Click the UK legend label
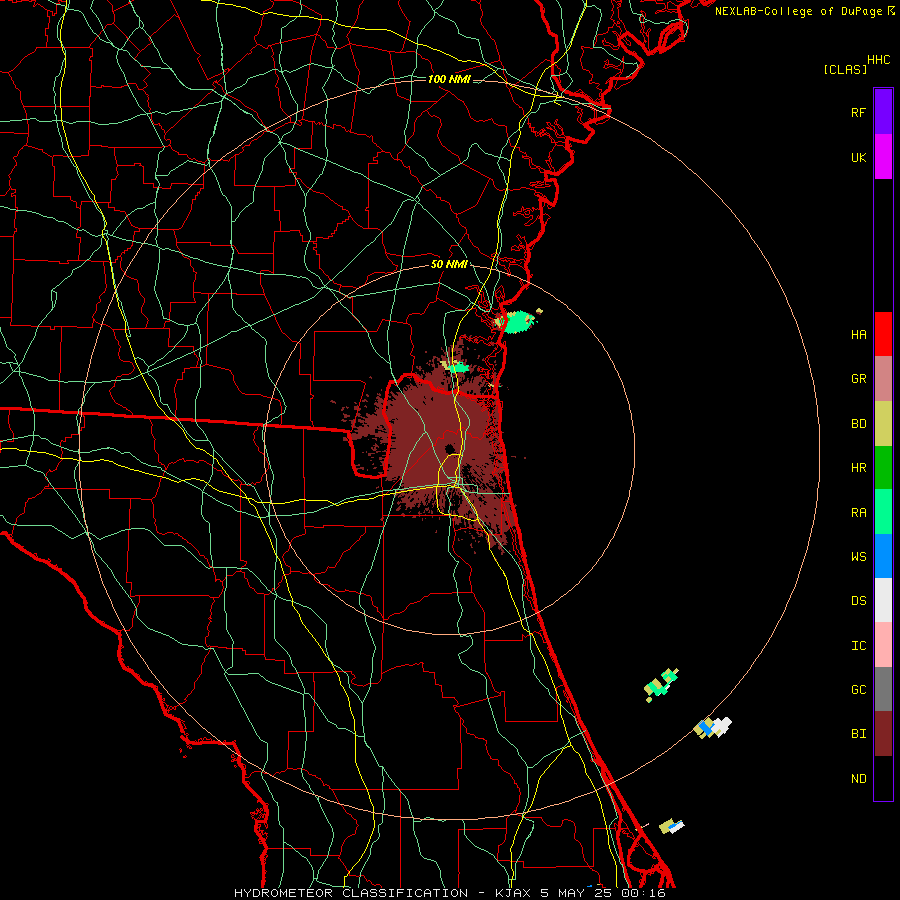This screenshot has width=900, height=900. (858, 157)
